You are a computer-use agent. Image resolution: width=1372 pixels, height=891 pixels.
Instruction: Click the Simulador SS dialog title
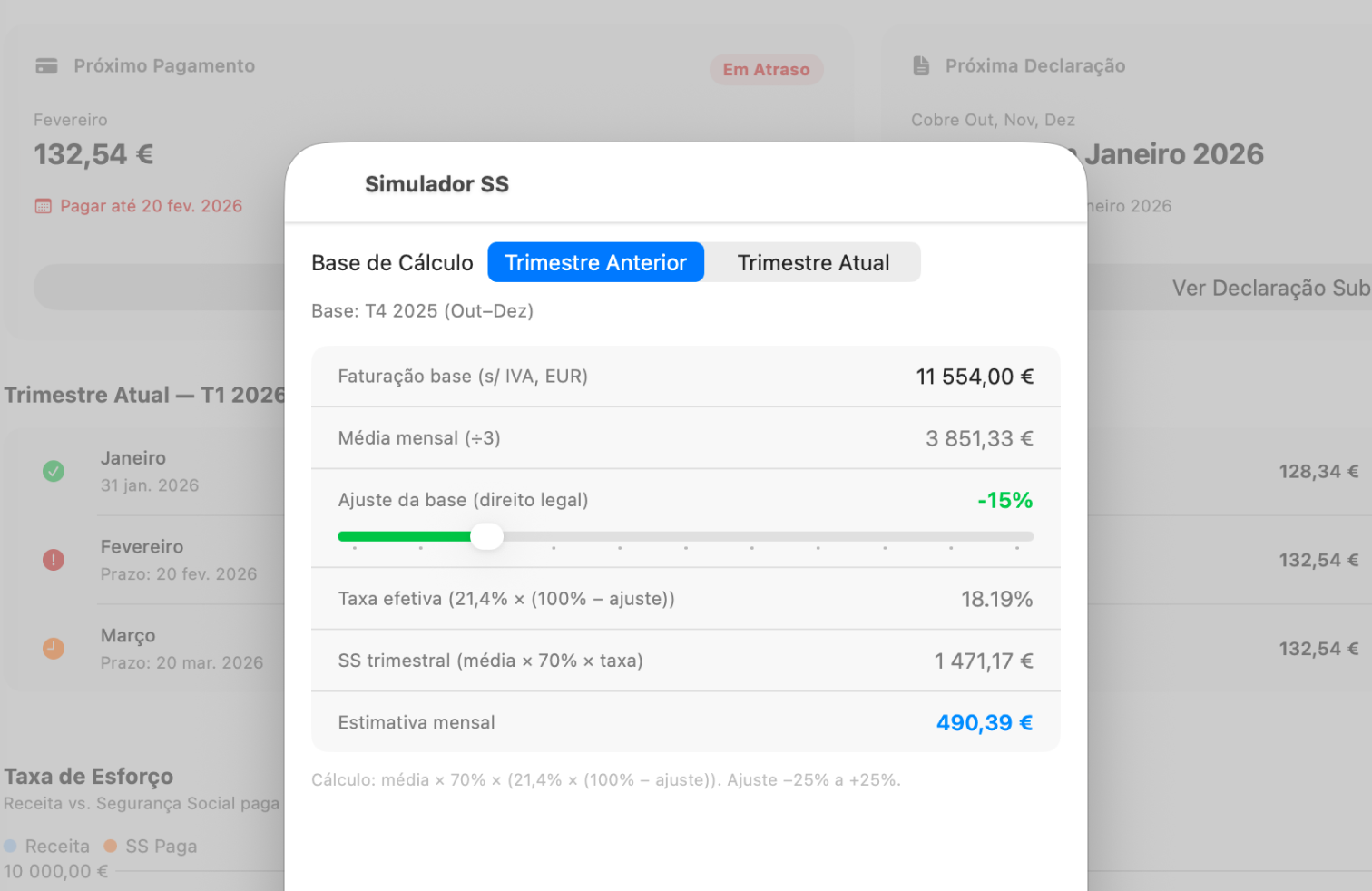[436, 184]
